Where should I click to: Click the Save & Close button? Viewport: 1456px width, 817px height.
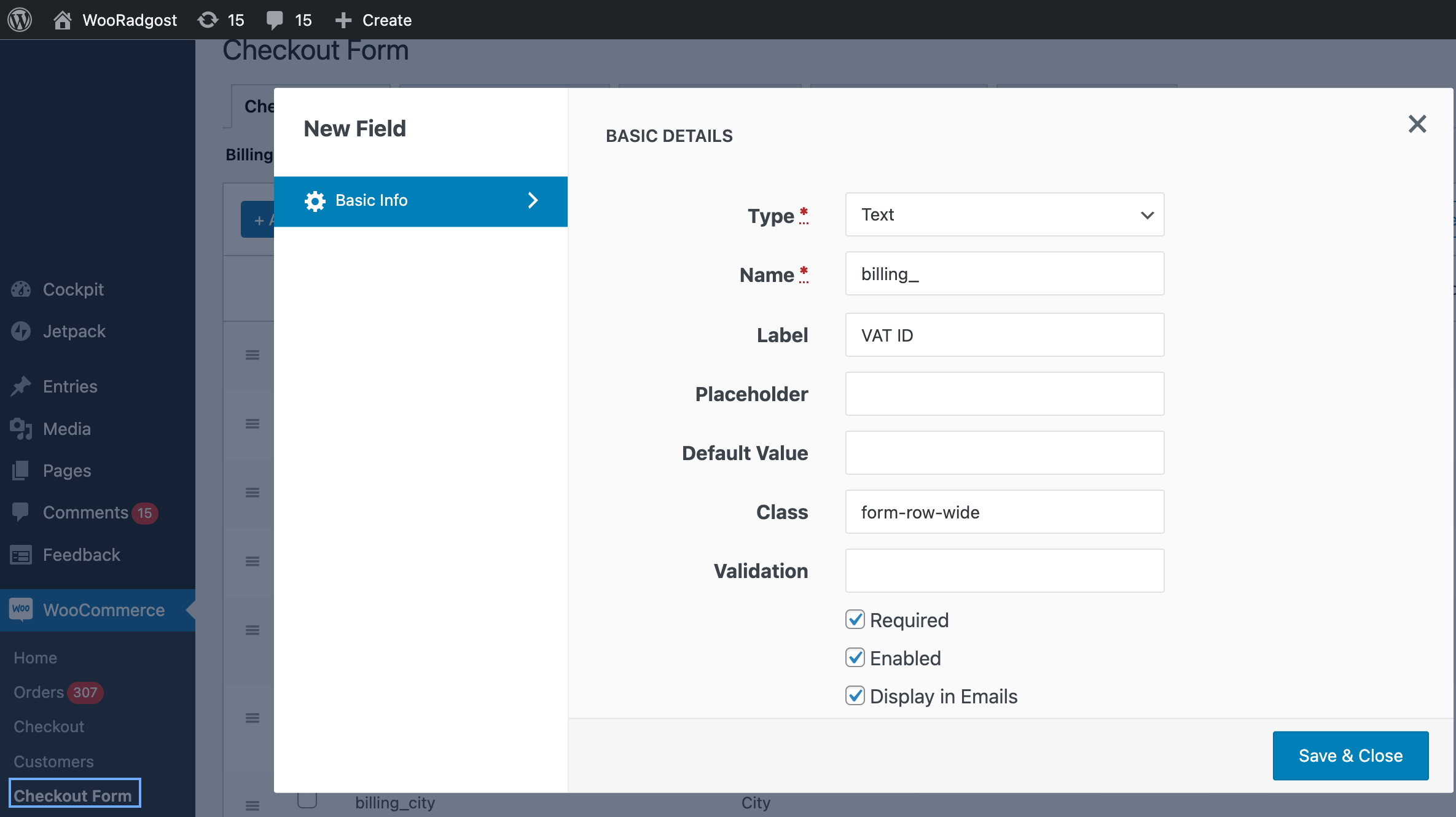[1350, 756]
